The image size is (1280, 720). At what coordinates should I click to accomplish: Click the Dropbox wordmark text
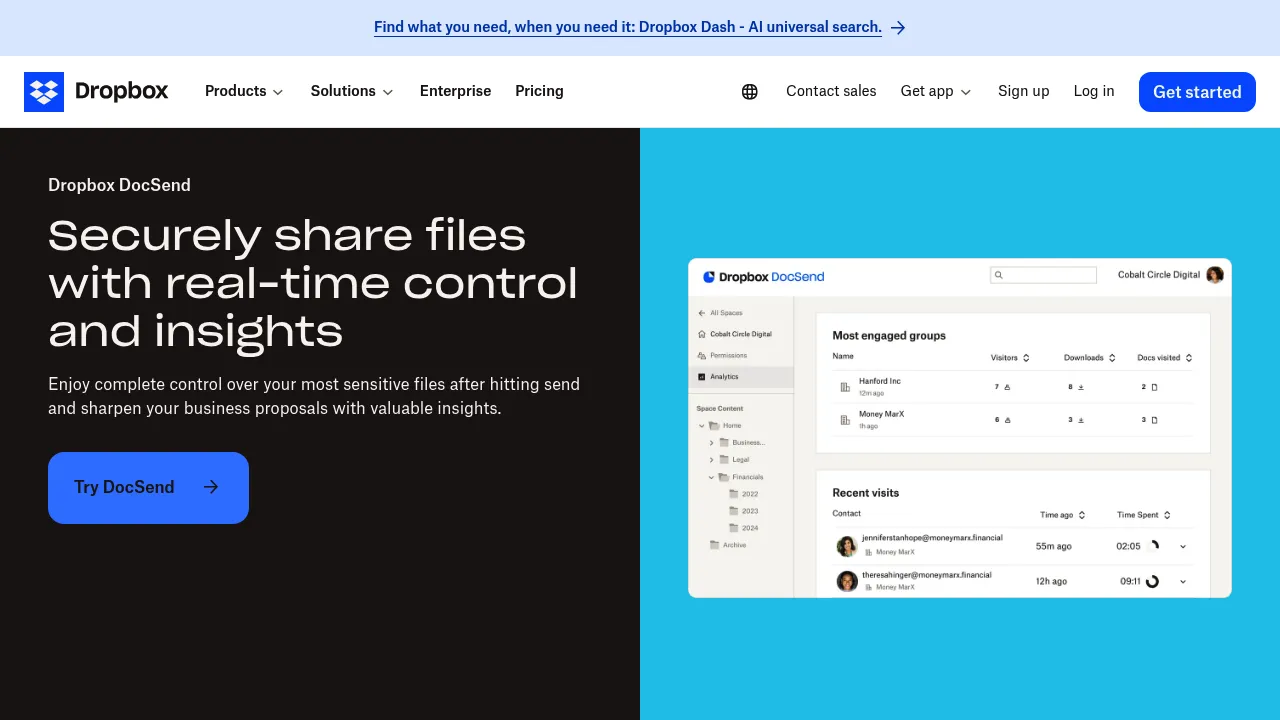point(122,91)
